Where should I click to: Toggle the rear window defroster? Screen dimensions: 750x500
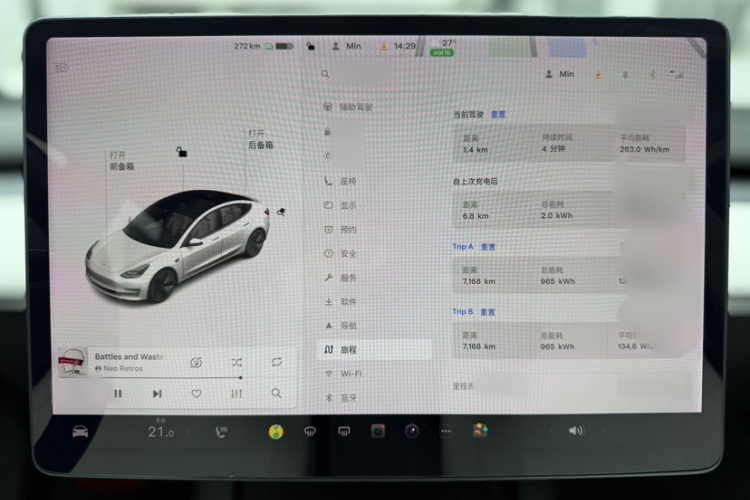[344, 432]
